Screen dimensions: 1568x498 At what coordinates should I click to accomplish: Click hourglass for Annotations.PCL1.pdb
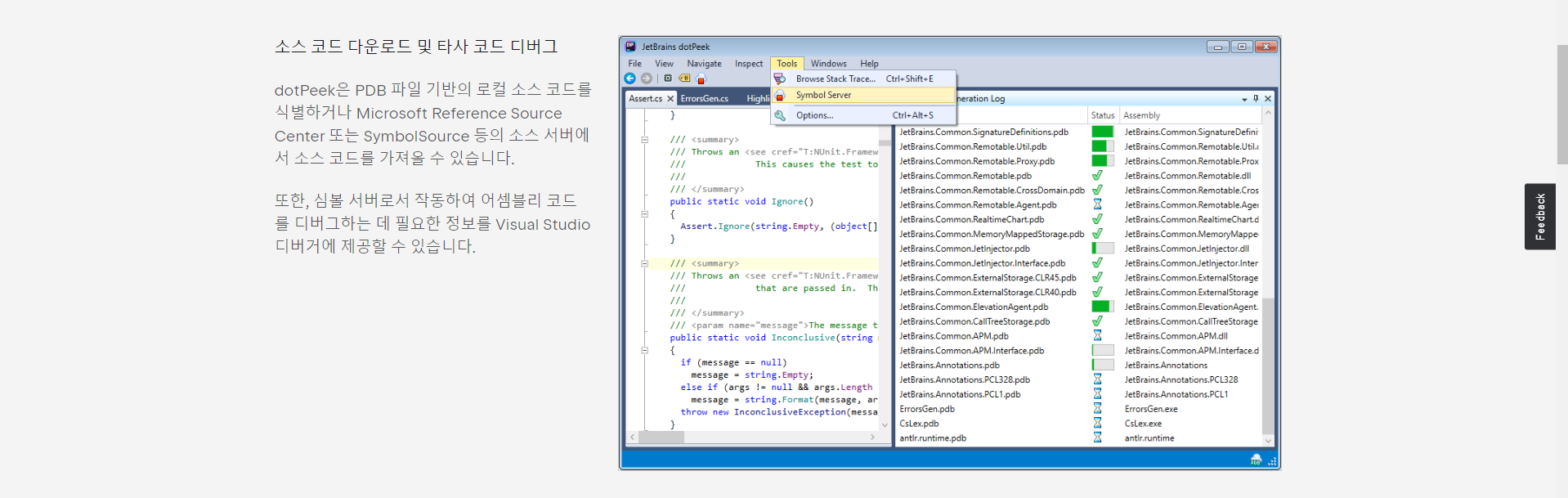(x=1097, y=394)
